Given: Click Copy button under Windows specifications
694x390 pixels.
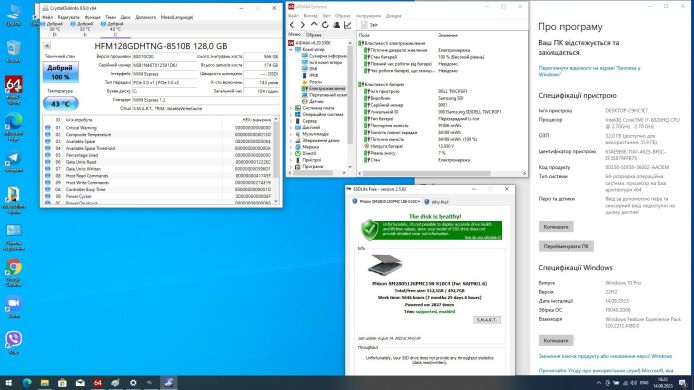Looking at the screenshot, I should (556, 340).
